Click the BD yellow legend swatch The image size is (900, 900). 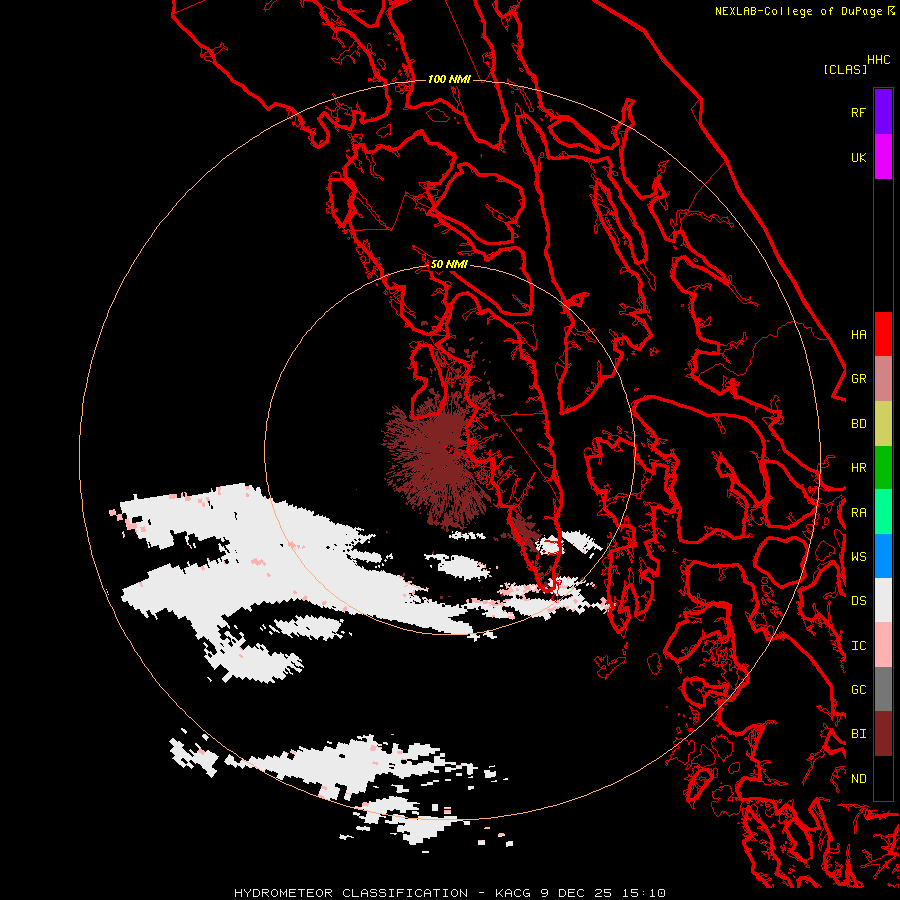[883, 423]
